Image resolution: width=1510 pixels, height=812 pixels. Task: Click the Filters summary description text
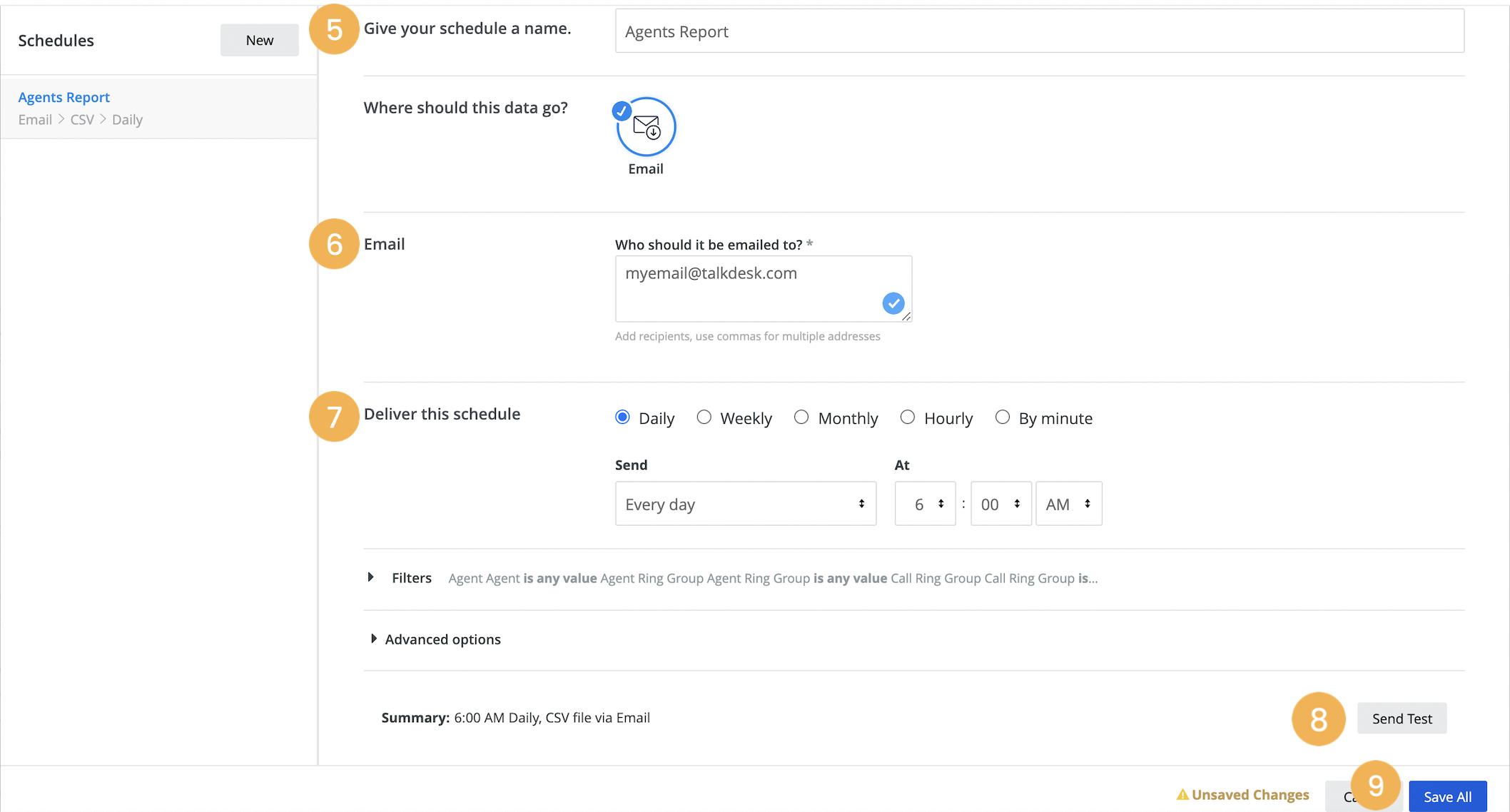click(x=773, y=578)
